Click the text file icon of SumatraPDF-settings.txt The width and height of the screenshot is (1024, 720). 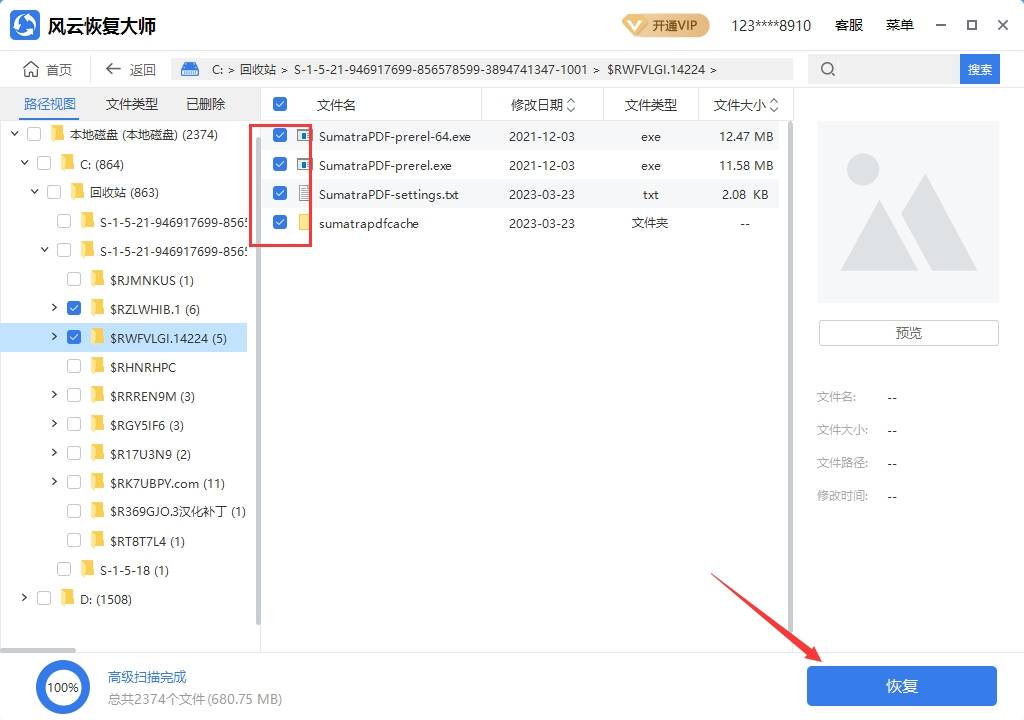tap(304, 193)
